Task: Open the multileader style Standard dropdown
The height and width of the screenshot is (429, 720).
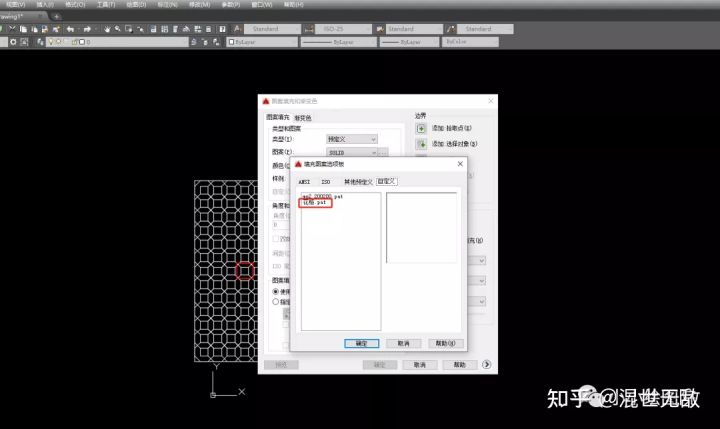Action: click(485, 29)
